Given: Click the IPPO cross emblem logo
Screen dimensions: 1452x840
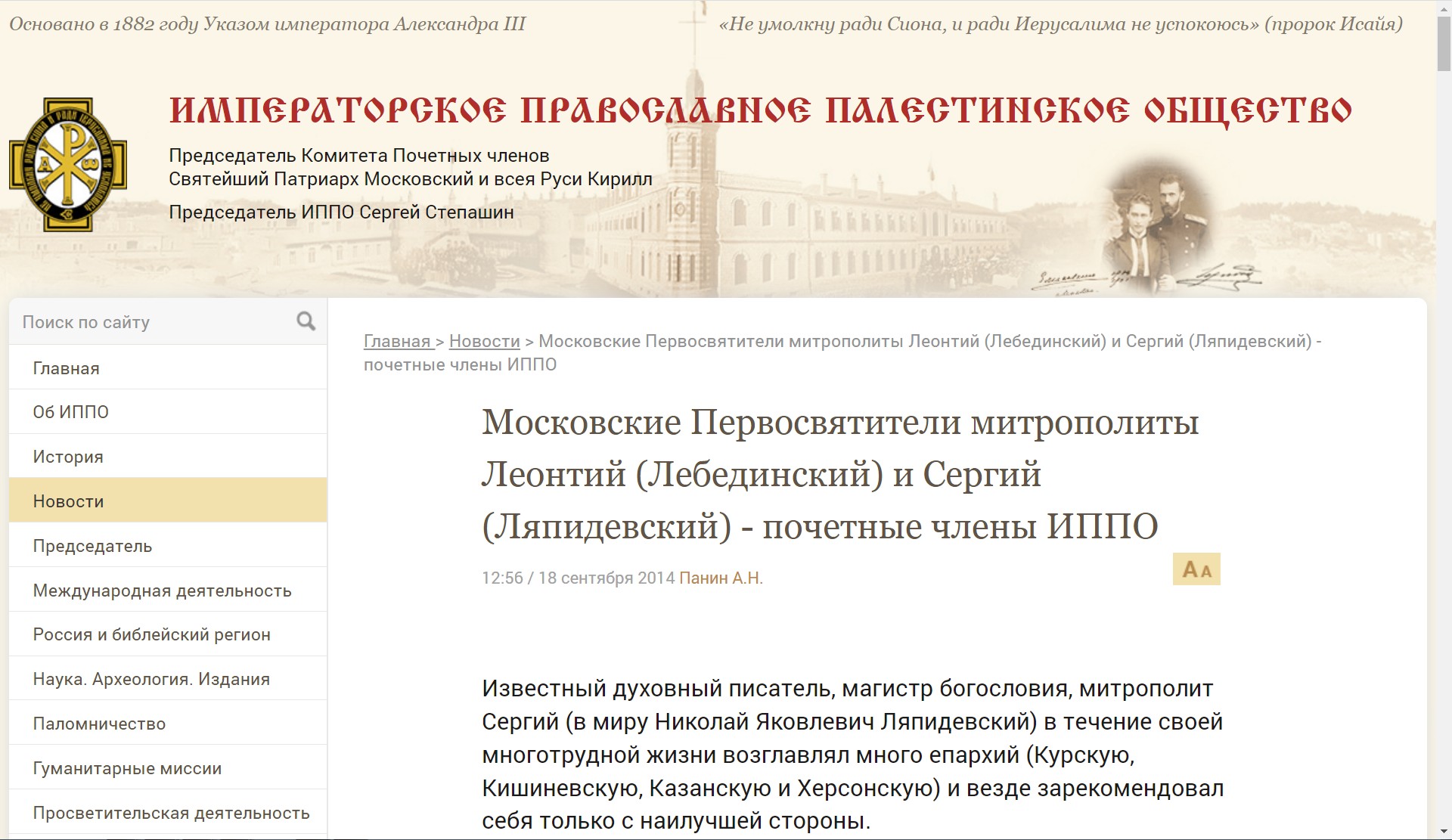Looking at the screenshot, I should (68, 164).
